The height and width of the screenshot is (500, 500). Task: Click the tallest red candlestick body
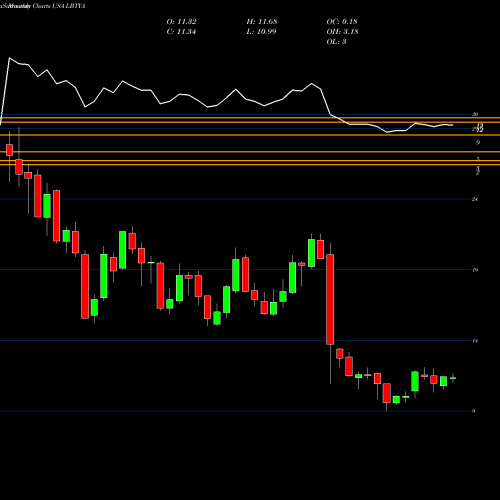pos(330,299)
